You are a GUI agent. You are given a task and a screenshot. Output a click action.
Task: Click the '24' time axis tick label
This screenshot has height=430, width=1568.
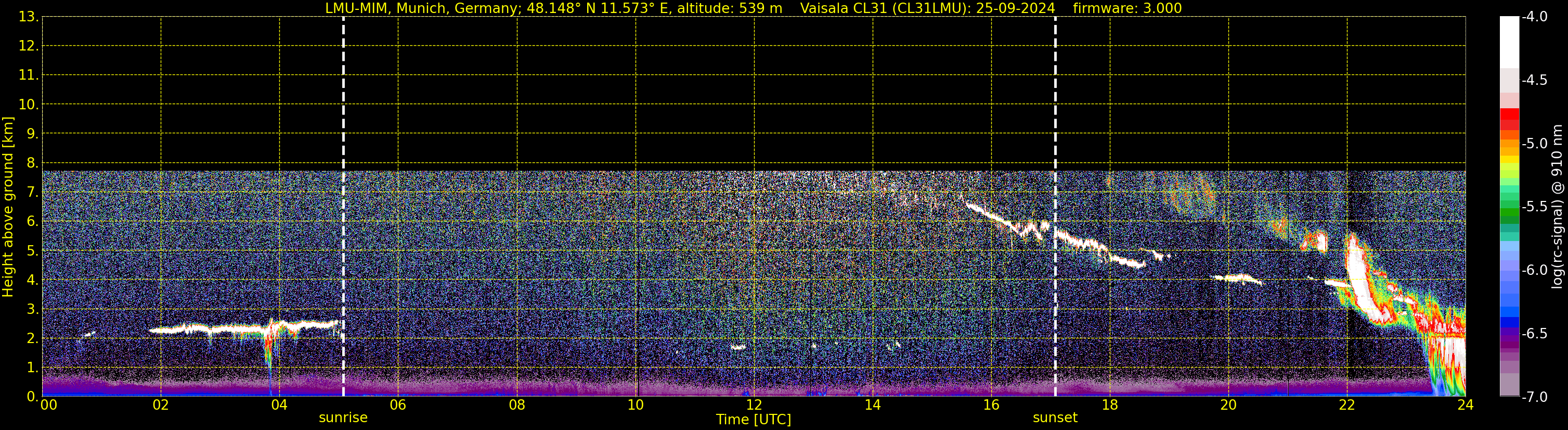1466,405
